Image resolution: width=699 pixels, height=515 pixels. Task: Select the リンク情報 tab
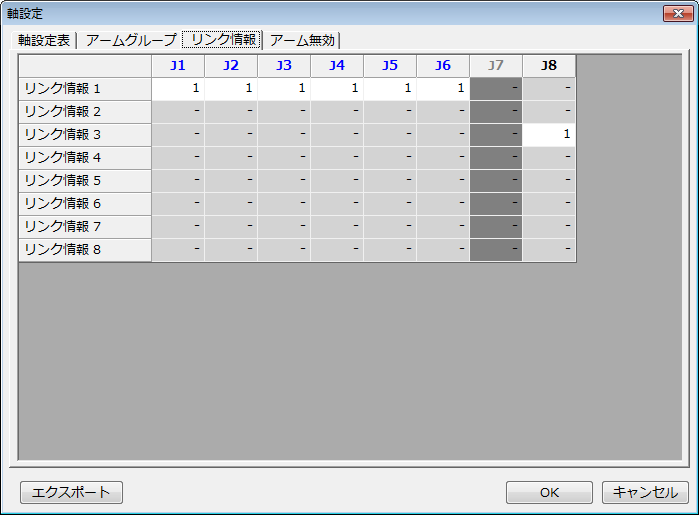click(222, 40)
